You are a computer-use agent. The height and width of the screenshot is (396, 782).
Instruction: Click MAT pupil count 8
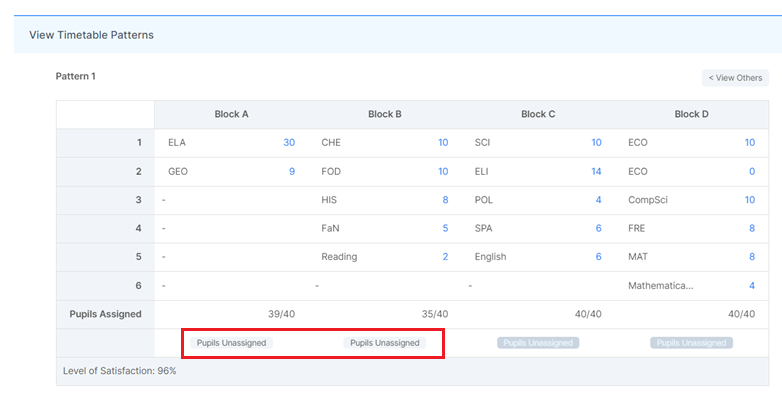(752, 257)
